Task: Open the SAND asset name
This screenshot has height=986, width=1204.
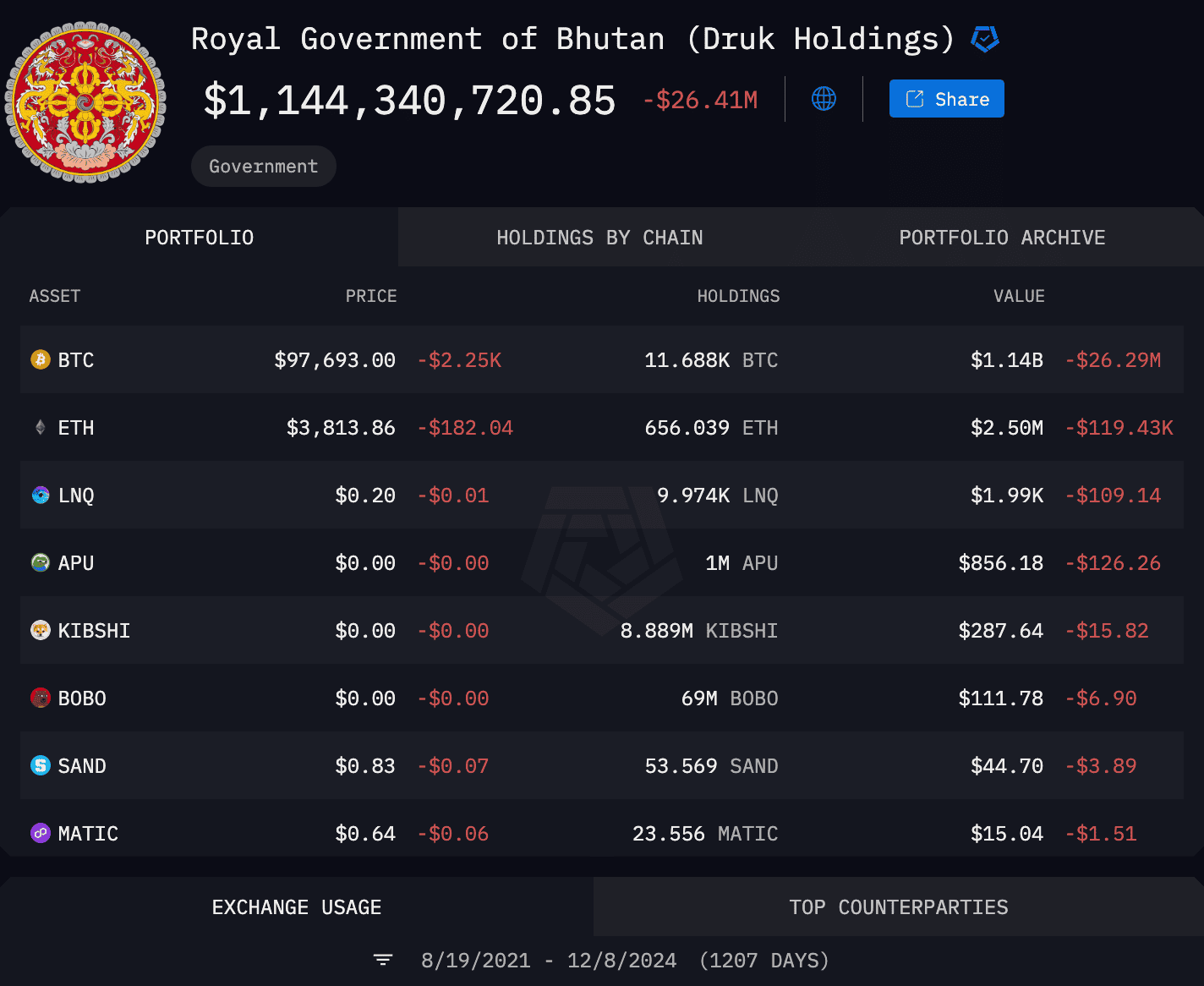Action: [x=82, y=766]
